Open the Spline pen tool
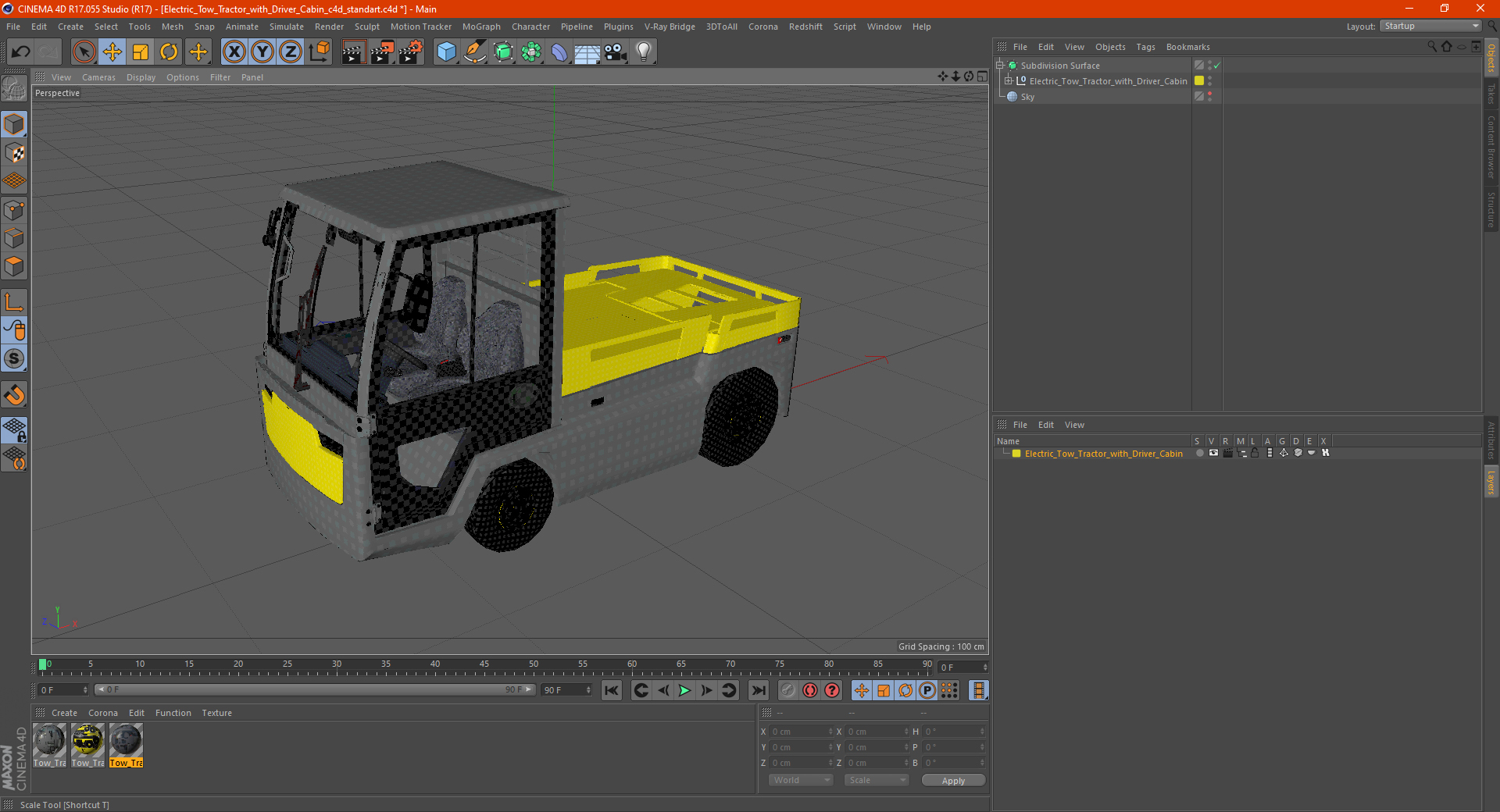Image resolution: width=1500 pixels, height=812 pixels. pos(475,52)
